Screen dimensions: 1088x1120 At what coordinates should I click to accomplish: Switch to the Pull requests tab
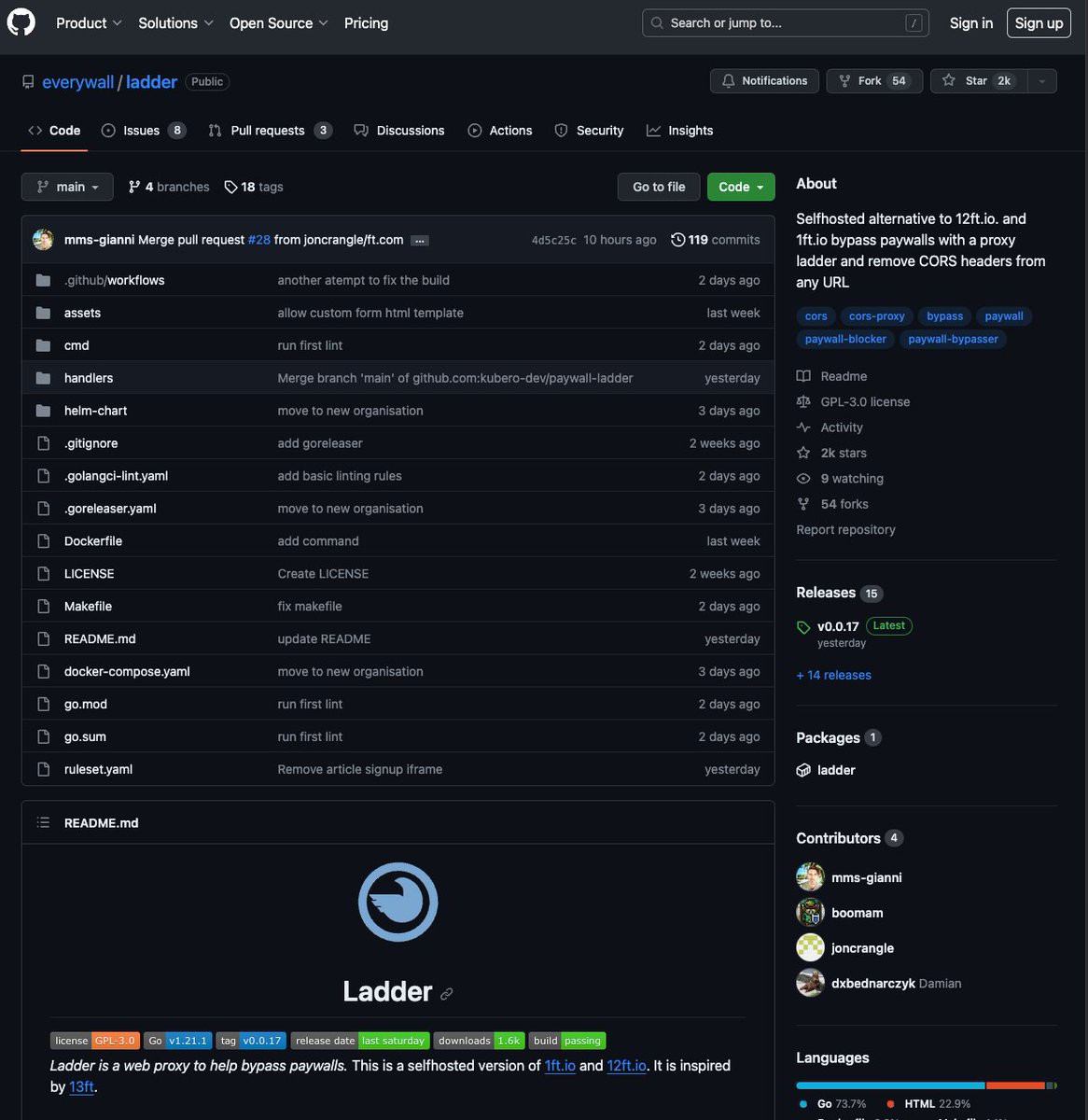(x=270, y=131)
